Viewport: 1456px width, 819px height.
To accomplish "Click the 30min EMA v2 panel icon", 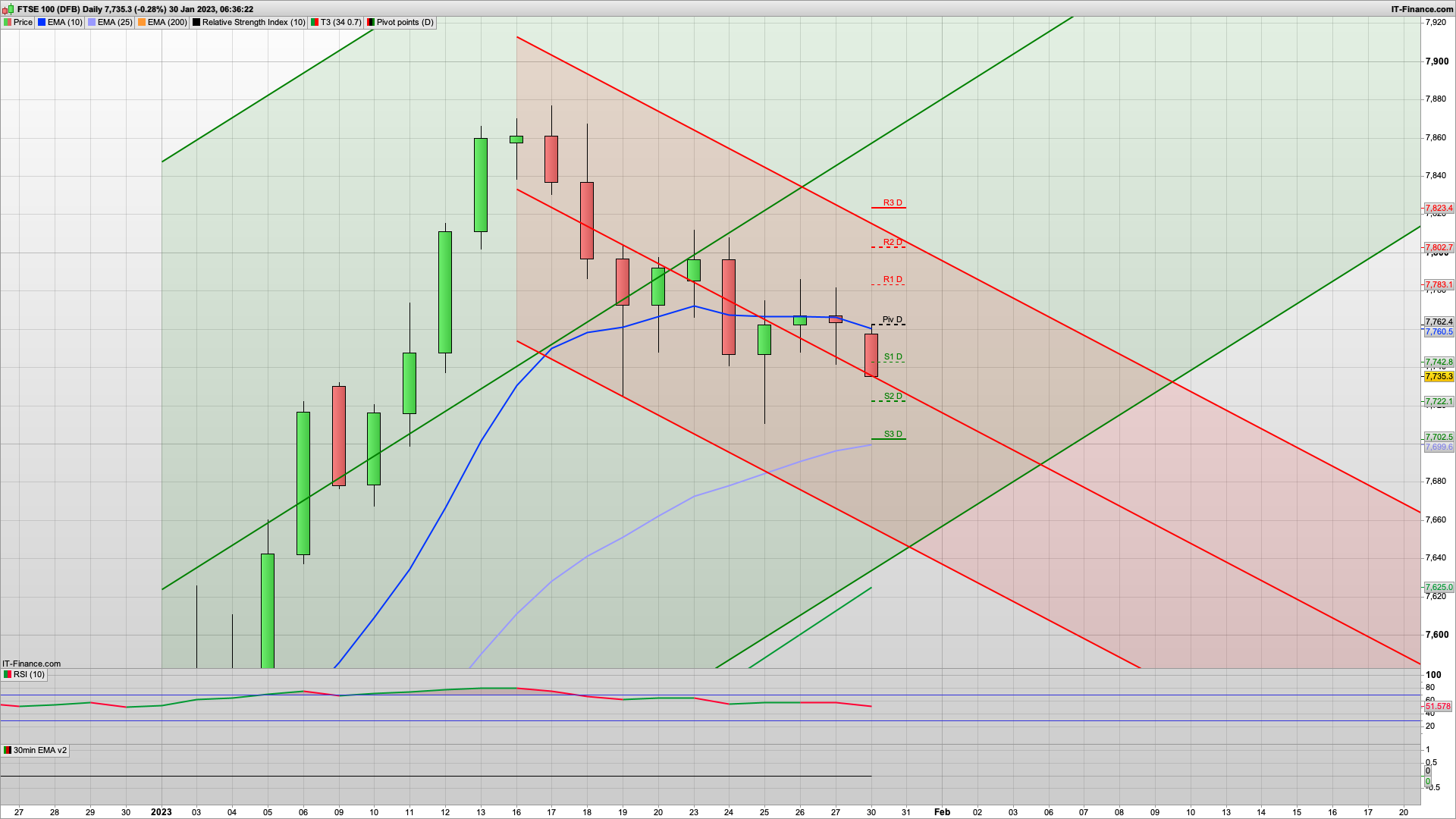I will (8, 750).
